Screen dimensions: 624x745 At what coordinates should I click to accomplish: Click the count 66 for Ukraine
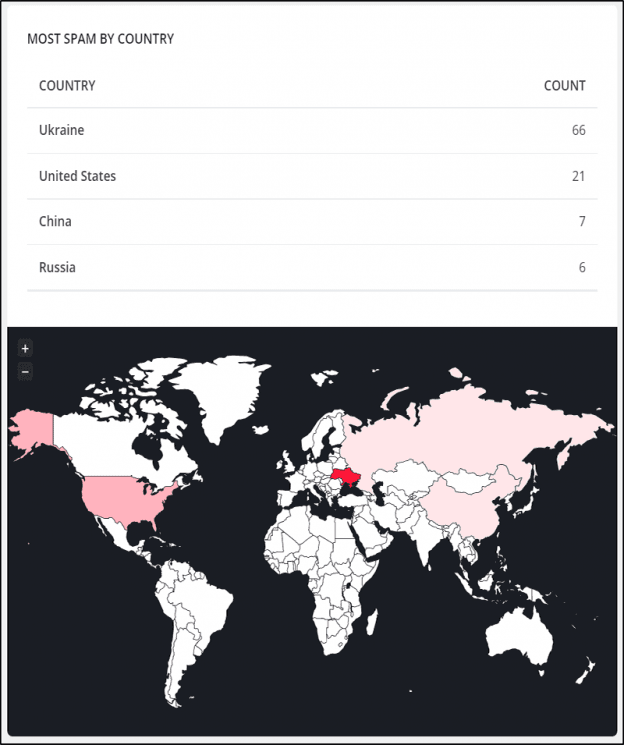coord(578,131)
